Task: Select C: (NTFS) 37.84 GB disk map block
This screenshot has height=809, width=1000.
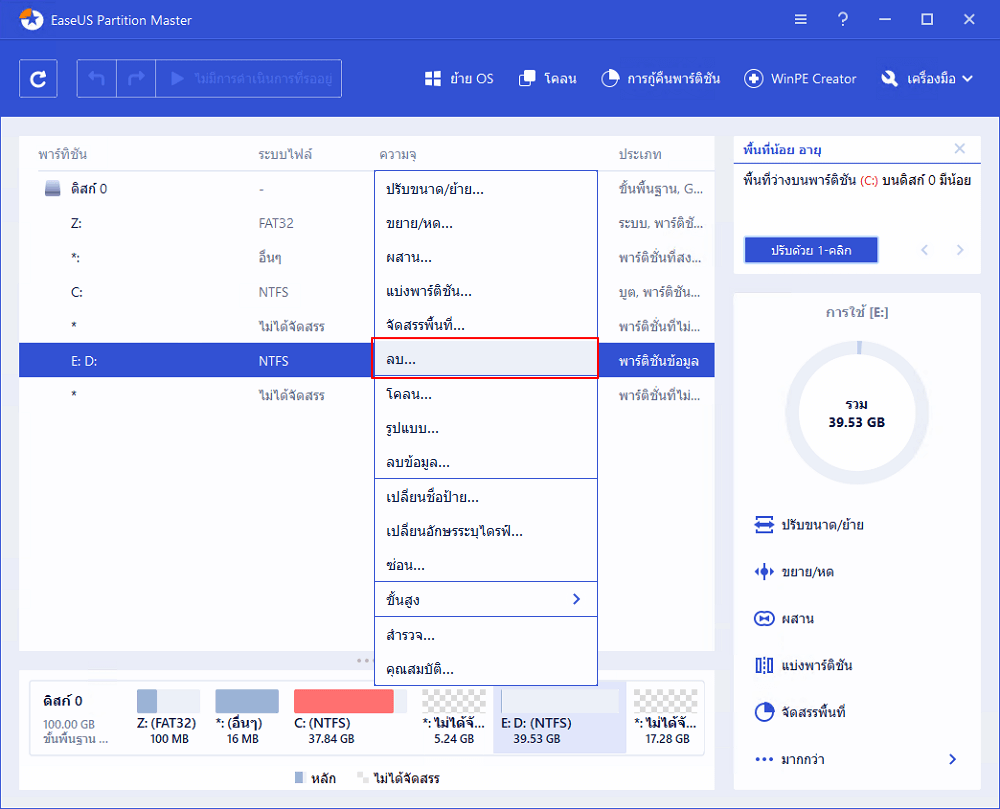Action: (x=349, y=717)
